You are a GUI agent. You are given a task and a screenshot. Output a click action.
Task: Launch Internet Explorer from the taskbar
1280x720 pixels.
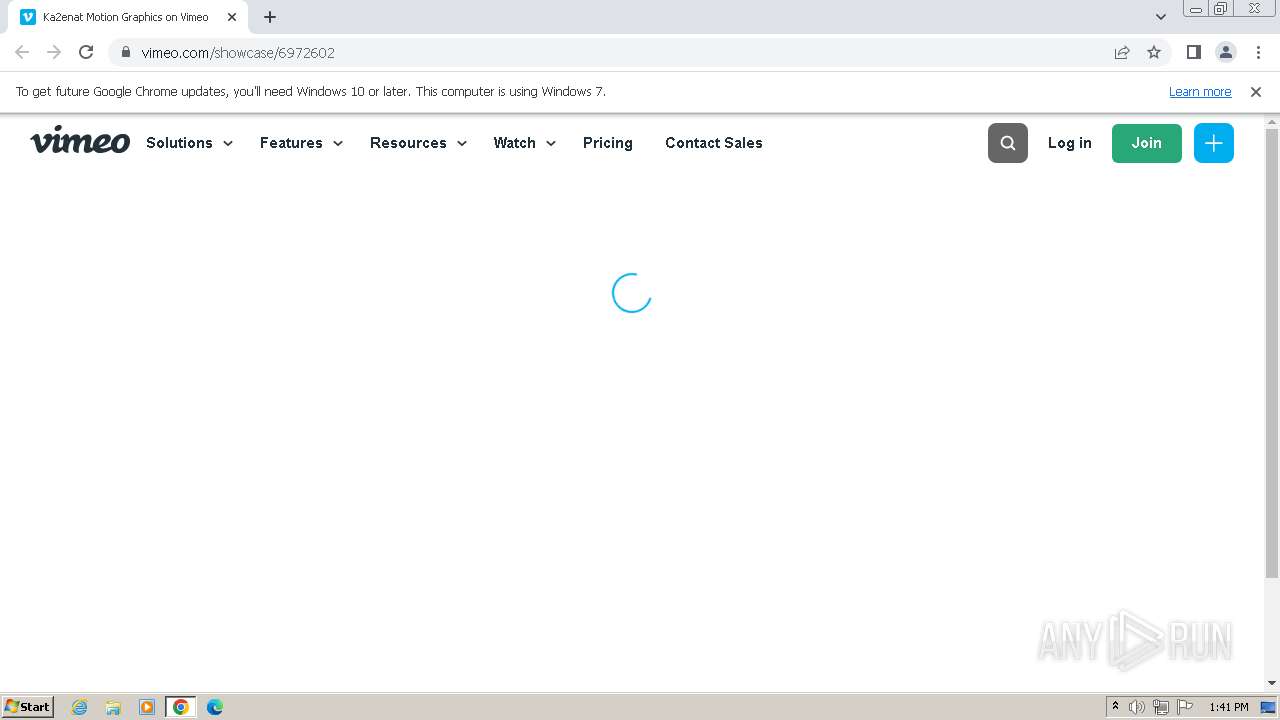(x=79, y=707)
